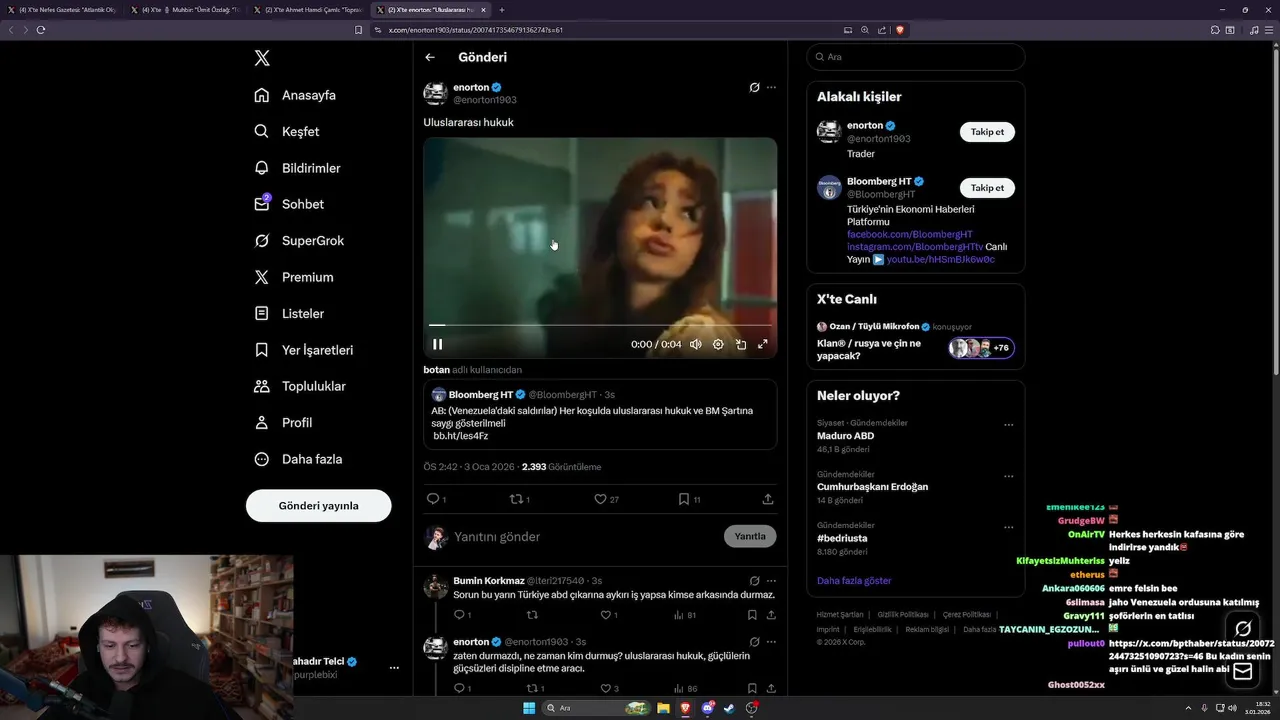Bookmark Bumin Korkmaz's reply
The height and width of the screenshot is (720, 1280).
click(x=752, y=615)
